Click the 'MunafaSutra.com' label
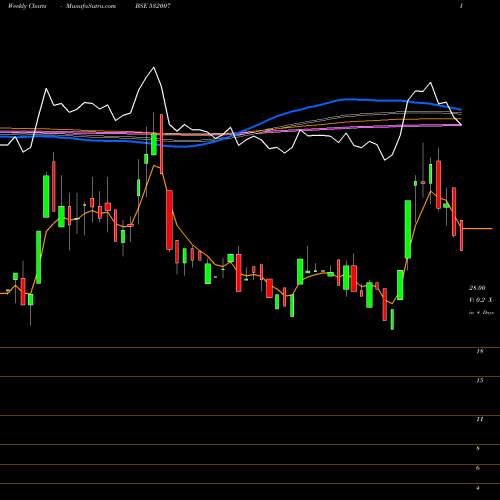 [91, 6]
